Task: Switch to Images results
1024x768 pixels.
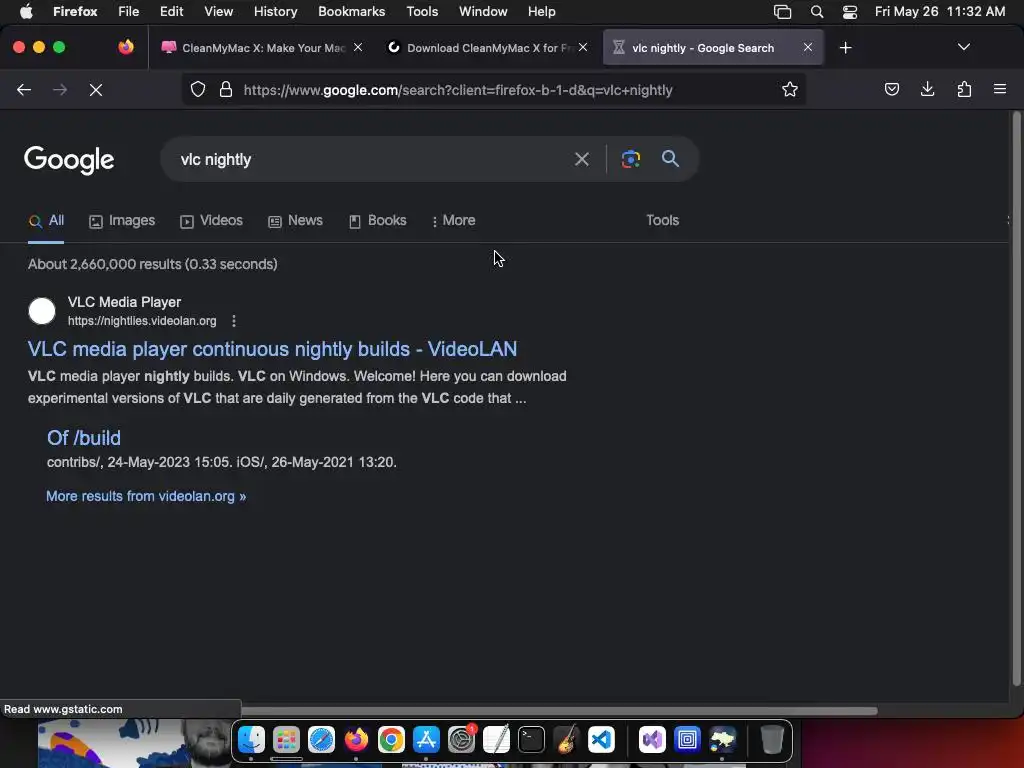Action: point(122,221)
